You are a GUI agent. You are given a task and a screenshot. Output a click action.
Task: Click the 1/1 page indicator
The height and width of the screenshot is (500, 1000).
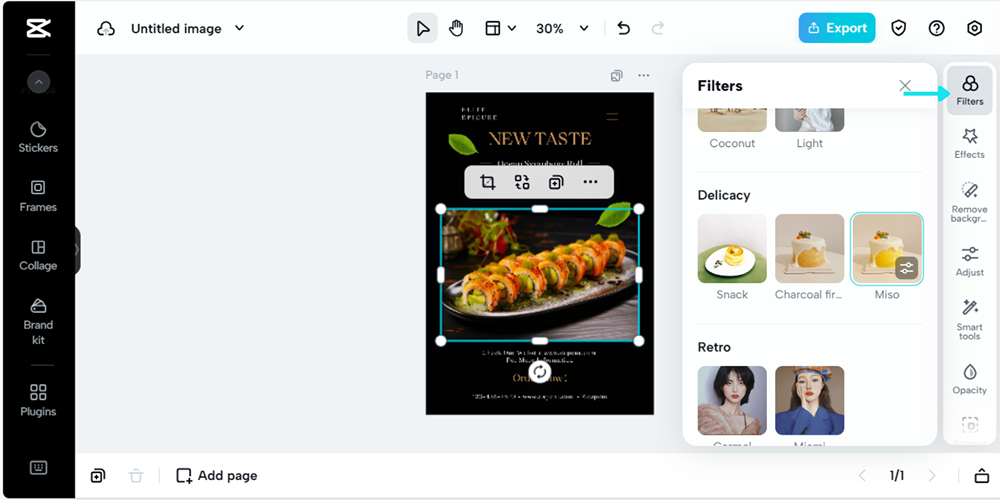coord(897,476)
